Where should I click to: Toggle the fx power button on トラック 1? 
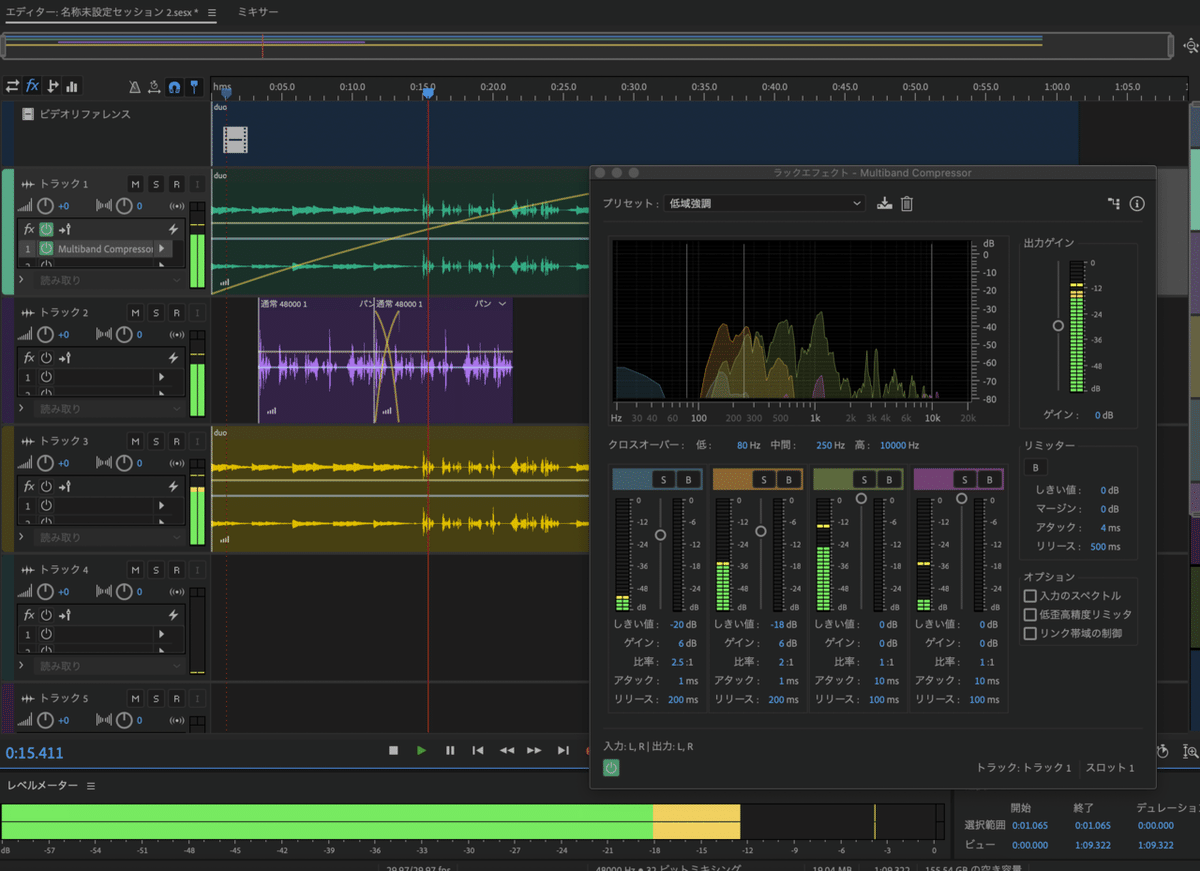pos(46,229)
